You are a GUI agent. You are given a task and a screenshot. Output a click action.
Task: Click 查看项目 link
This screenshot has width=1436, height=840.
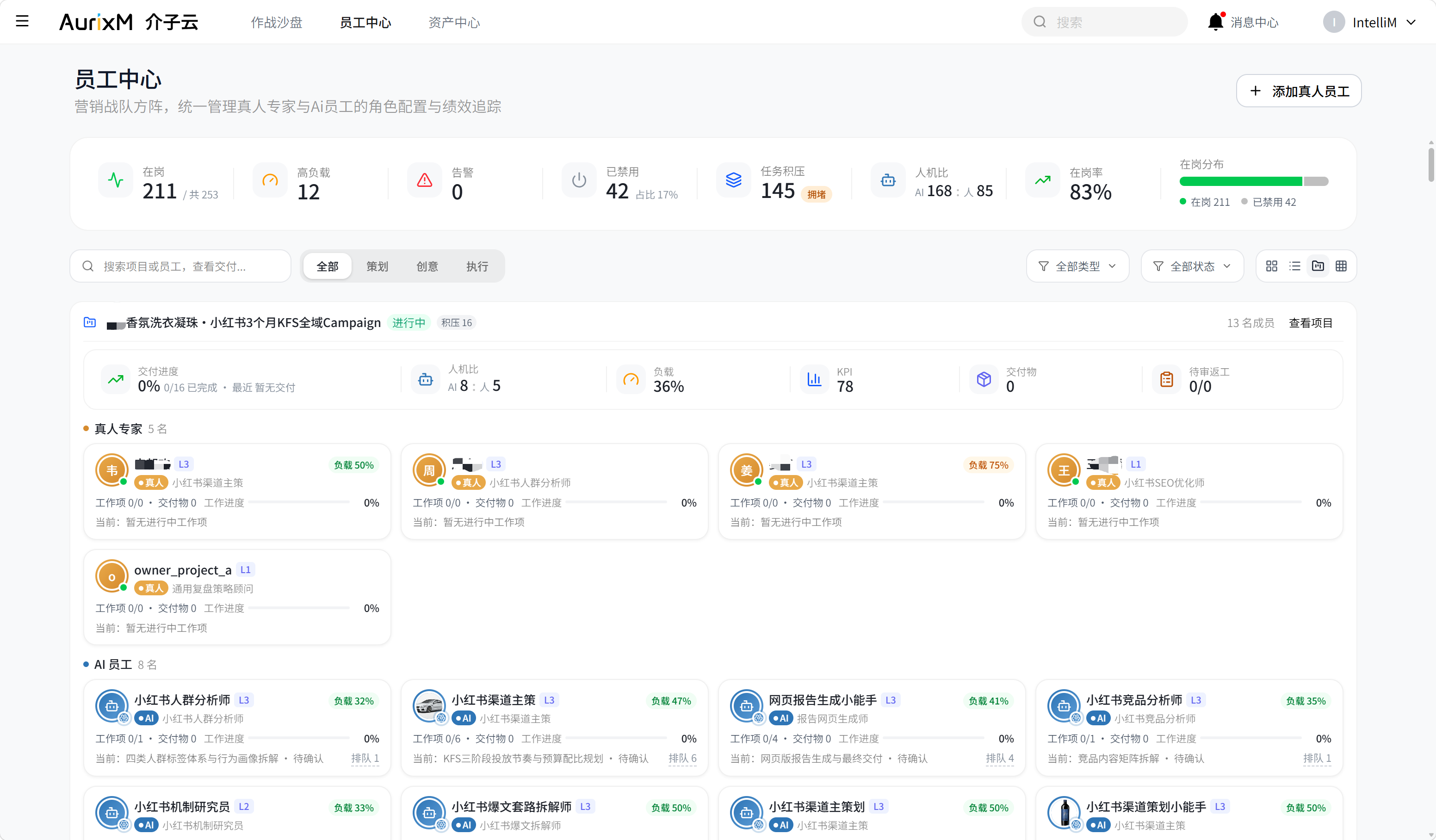pyautogui.click(x=1311, y=323)
